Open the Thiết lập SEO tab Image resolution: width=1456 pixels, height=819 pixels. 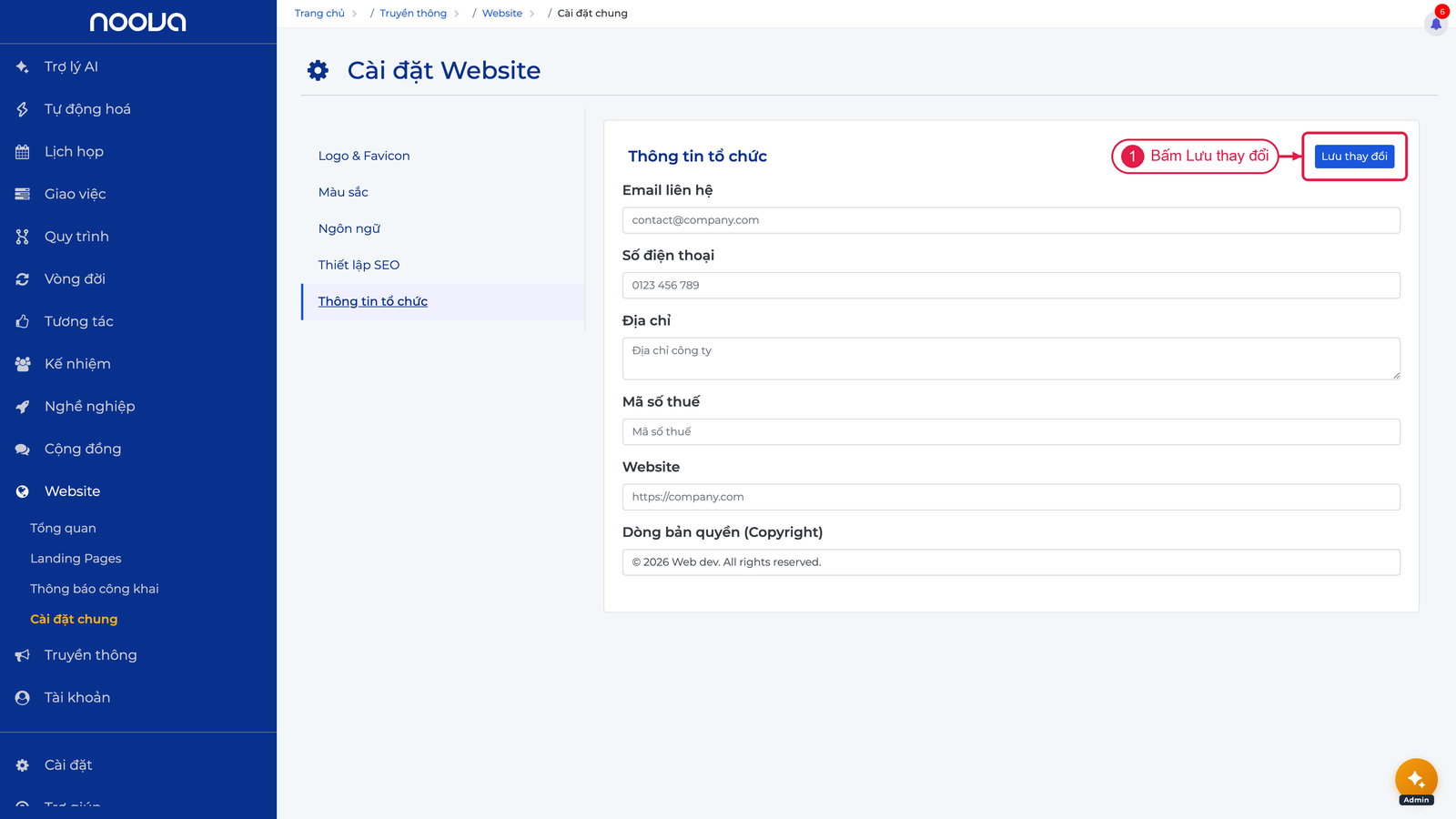coord(359,265)
